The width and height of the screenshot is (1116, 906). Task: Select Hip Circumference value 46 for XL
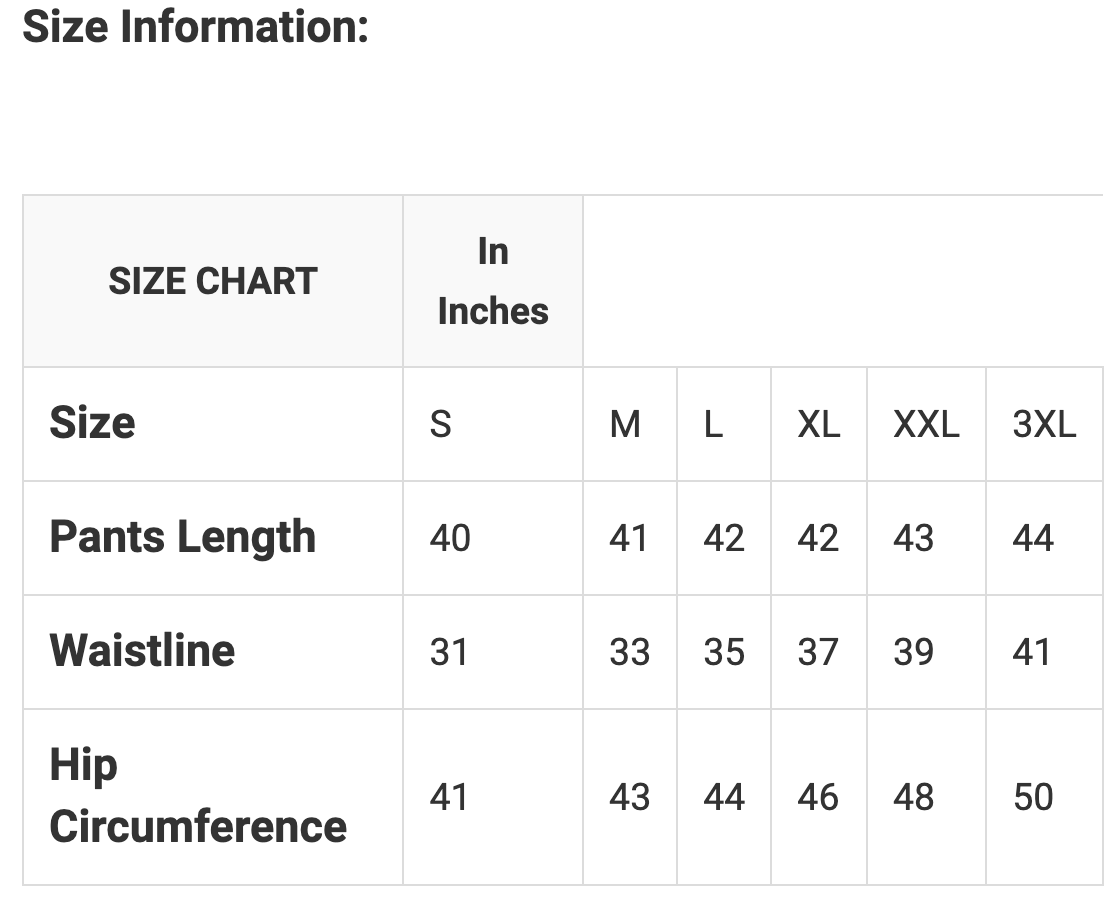click(x=817, y=798)
